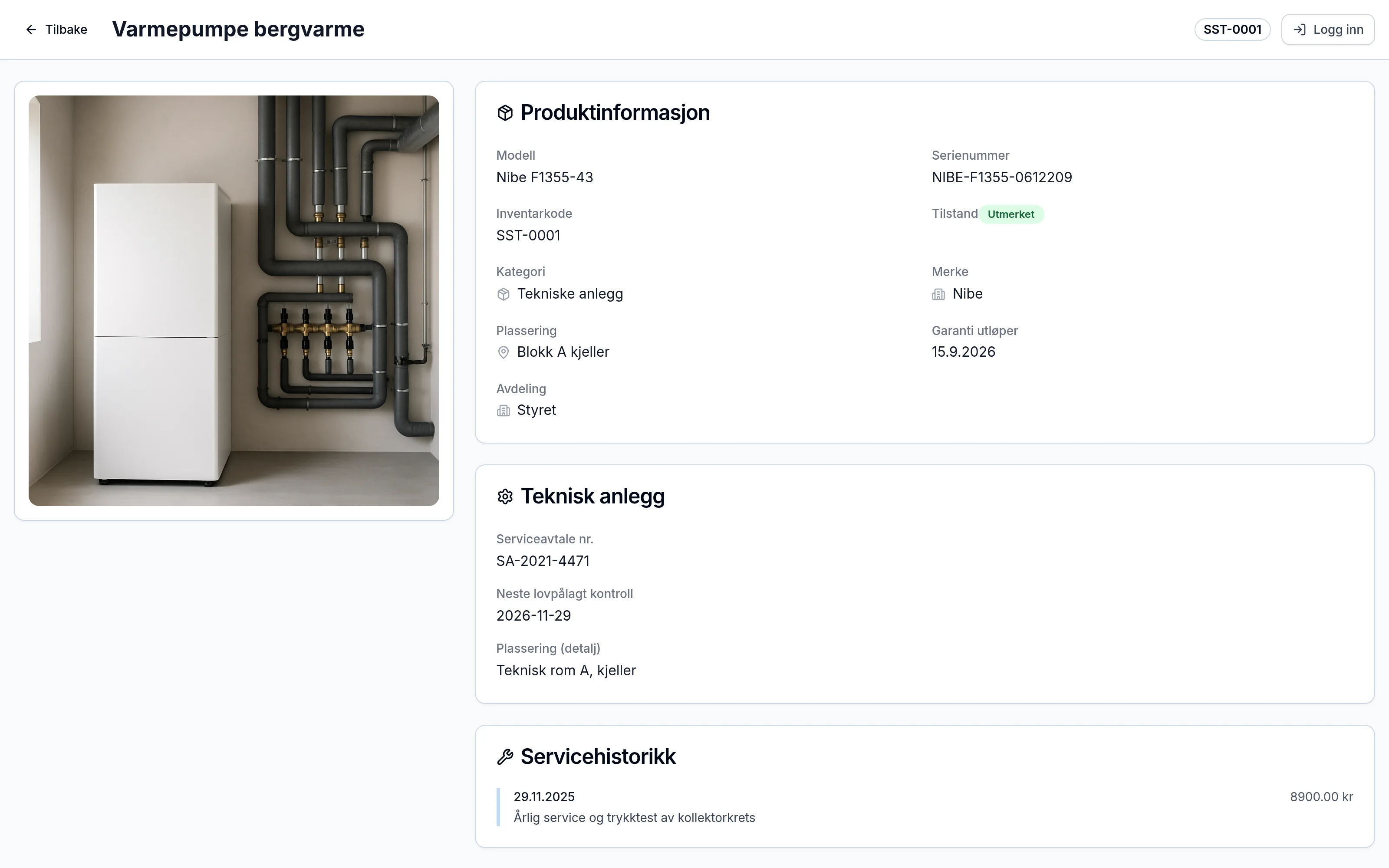Viewport: 1389px width, 868px height.
Task: Click the box icon beside Produktinformasjon
Action: click(x=504, y=112)
